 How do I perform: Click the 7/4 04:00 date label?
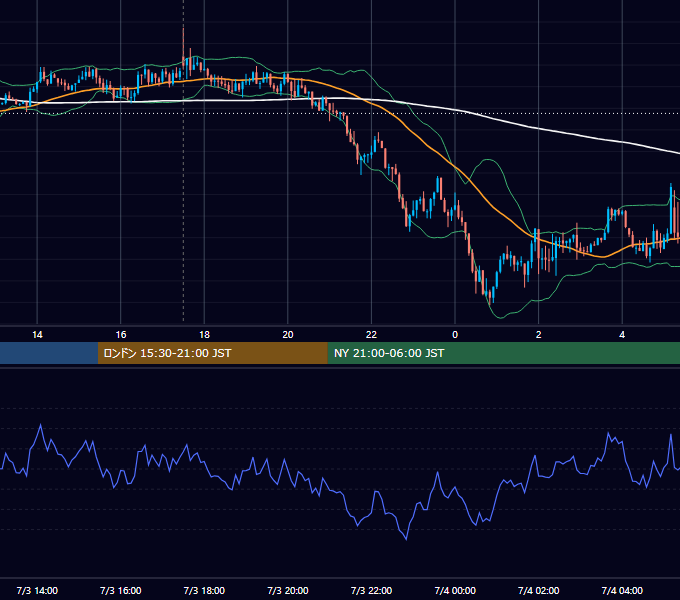pos(622,591)
